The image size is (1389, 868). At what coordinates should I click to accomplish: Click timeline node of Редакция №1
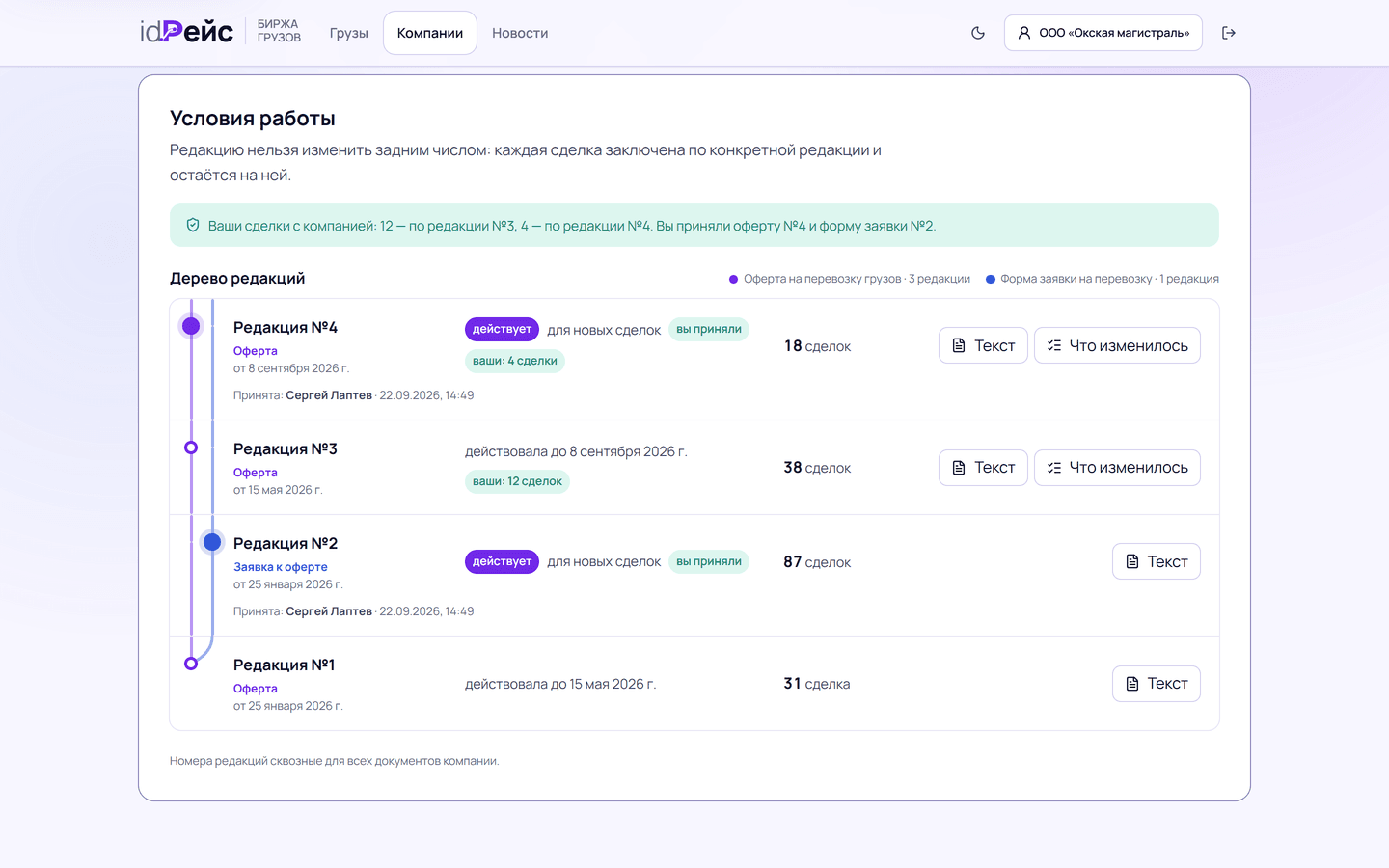pyautogui.click(x=191, y=664)
